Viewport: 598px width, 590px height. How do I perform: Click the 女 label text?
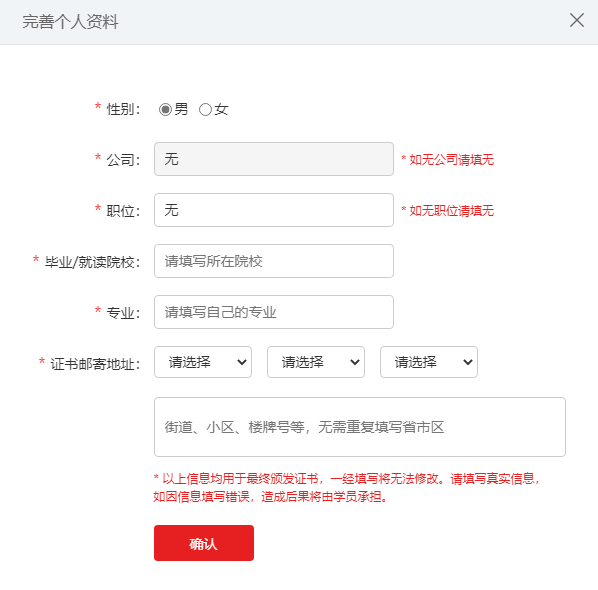(221, 109)
